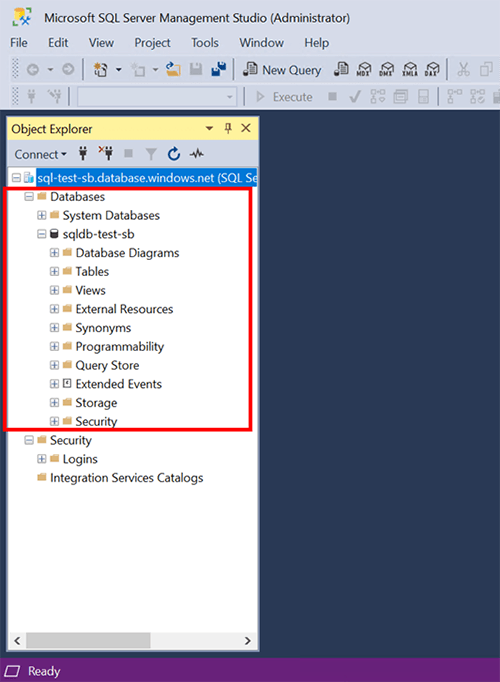
Task: Click the Ready status bar text
Action: click(44, 671)
